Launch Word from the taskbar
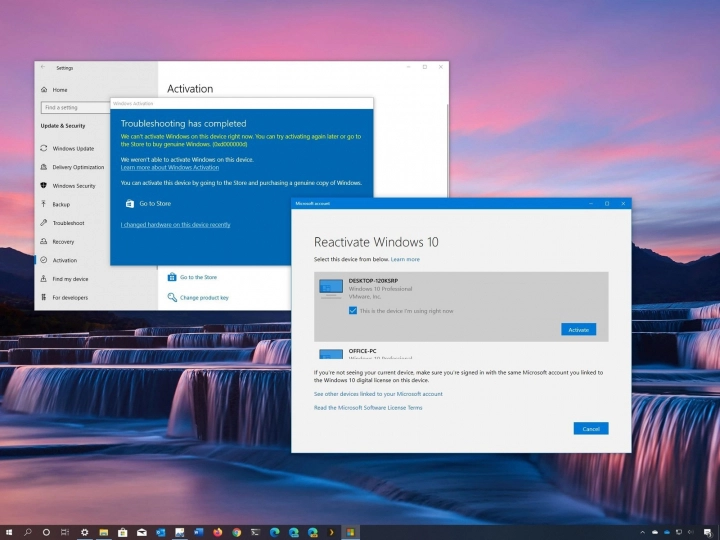This screenshot has height=540, width=720. [198, 532]
